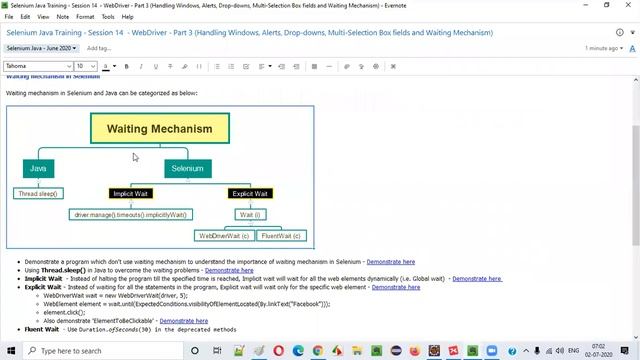Open Microsoft Edge from taskbar

[298, 351]
